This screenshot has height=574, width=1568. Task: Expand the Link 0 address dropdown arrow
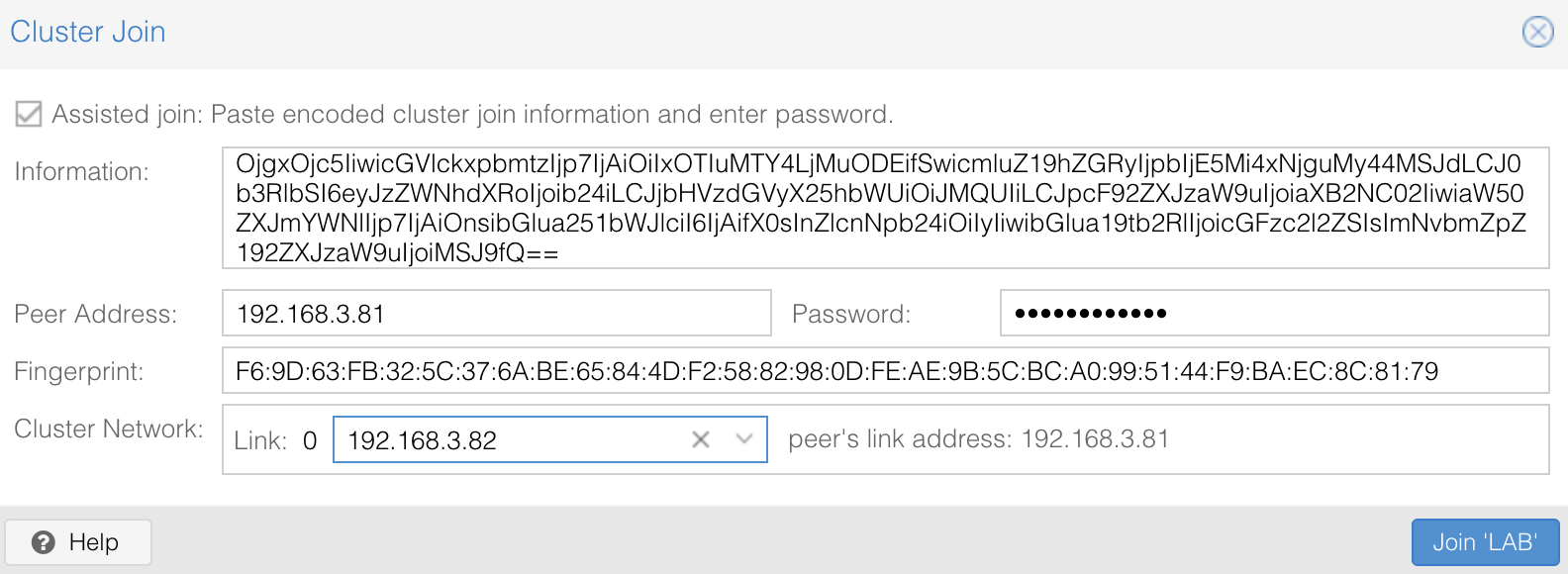pos(744,439)
